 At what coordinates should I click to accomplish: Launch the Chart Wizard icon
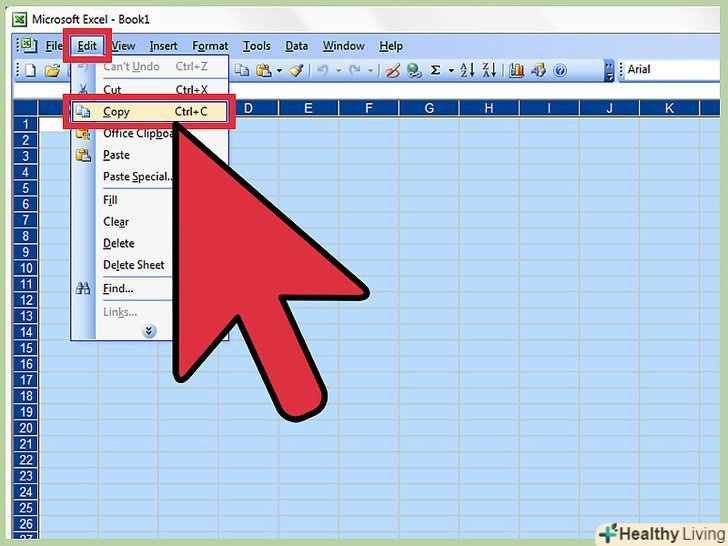pyautogui.click(x=516, y=71)
